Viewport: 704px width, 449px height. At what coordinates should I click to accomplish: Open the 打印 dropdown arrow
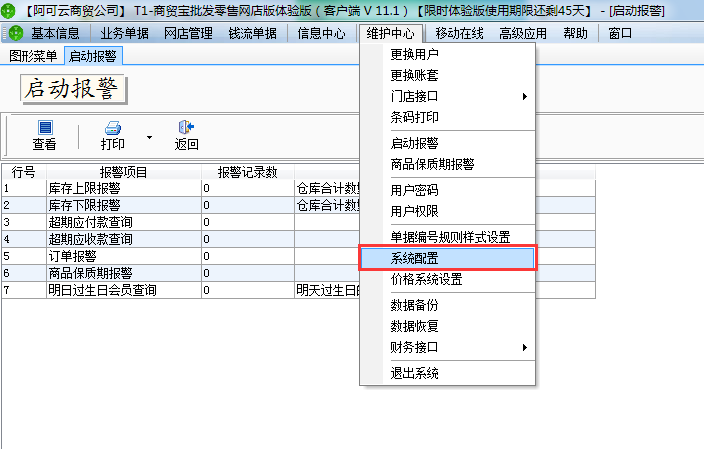pyautogui.click(x=150, y=137)
